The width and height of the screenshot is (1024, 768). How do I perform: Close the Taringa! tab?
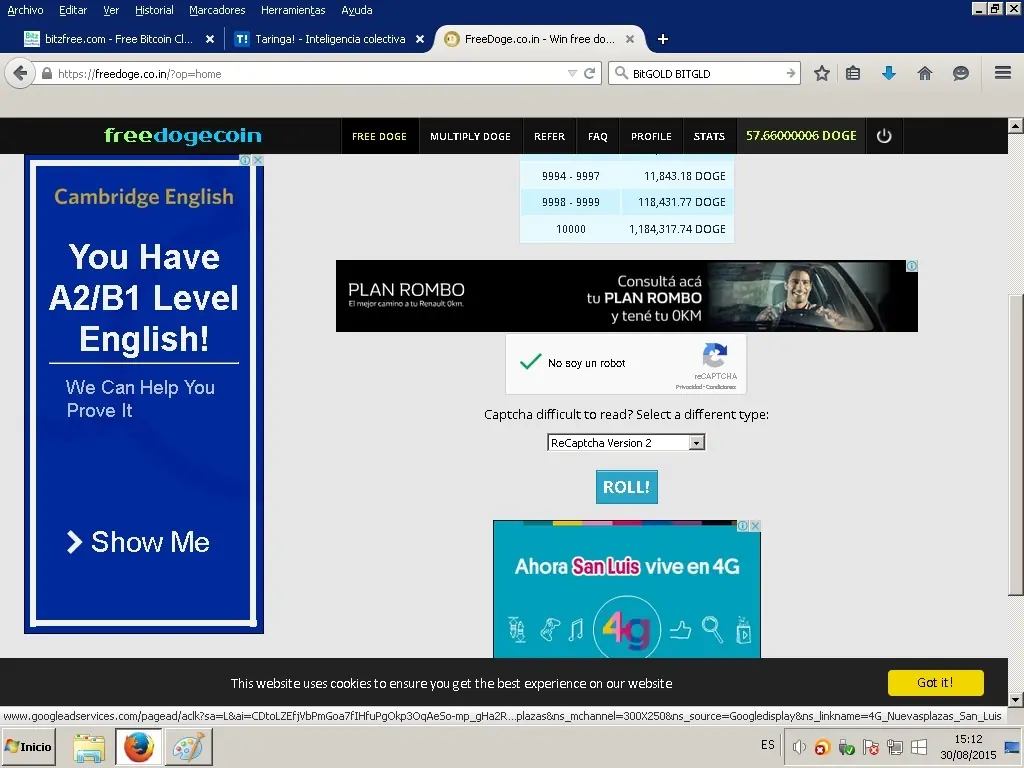[420, 39]
